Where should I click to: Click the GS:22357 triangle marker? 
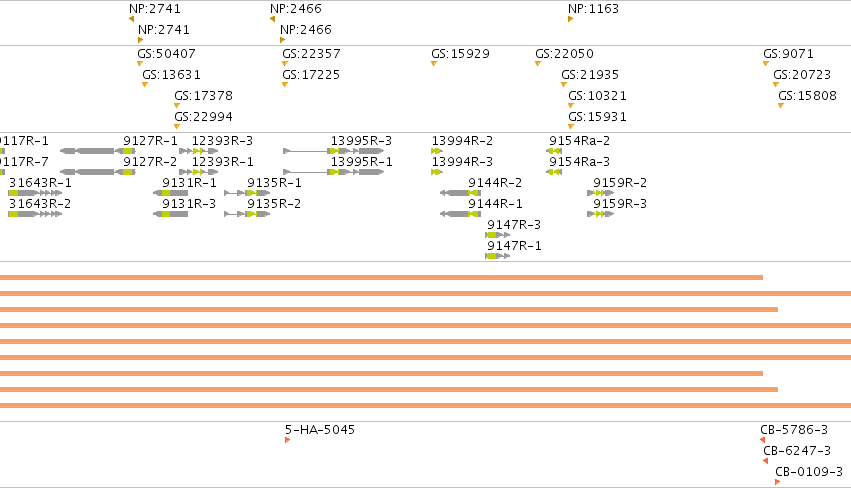(285, 64)
